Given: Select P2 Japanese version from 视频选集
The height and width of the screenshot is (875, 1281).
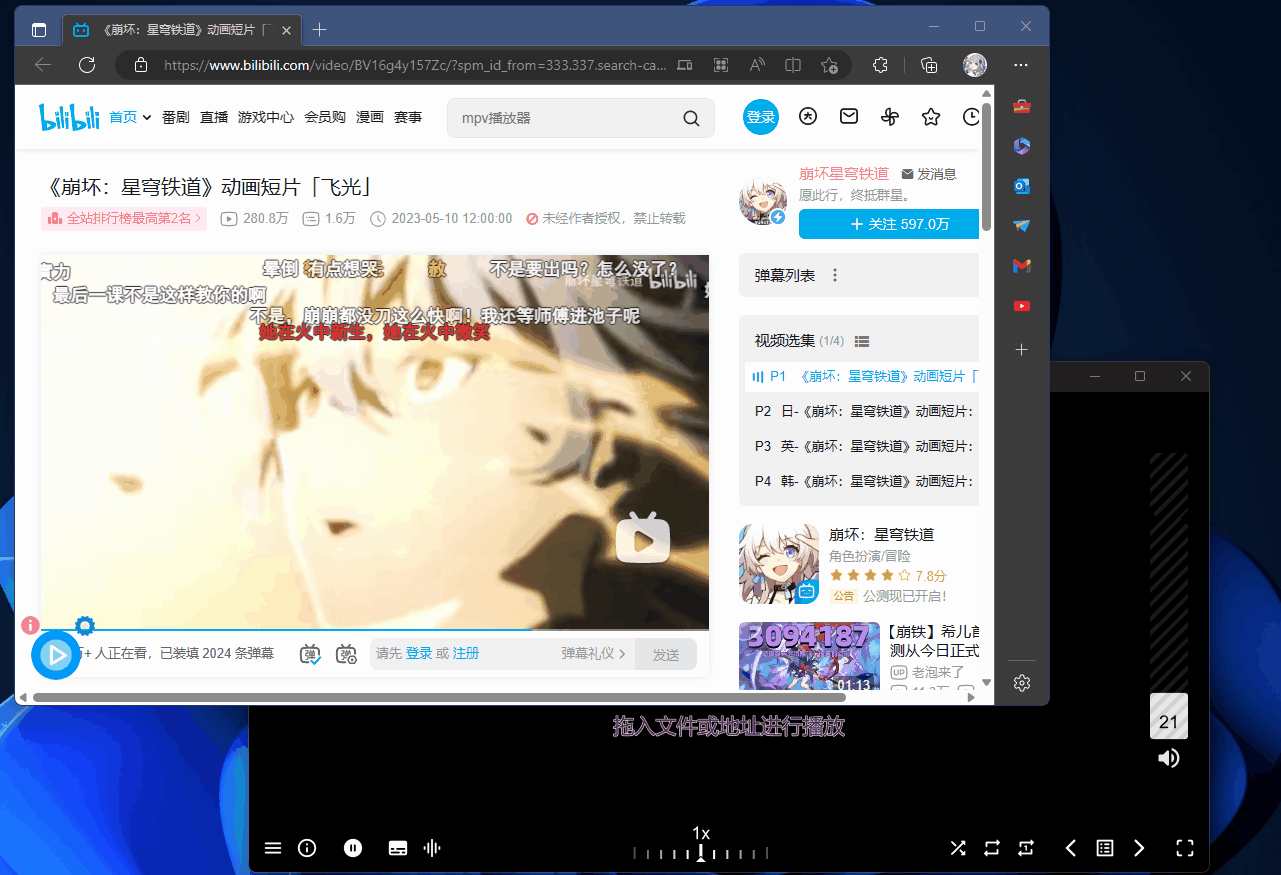Looking at the screenshot, I should tap(860, 411).
